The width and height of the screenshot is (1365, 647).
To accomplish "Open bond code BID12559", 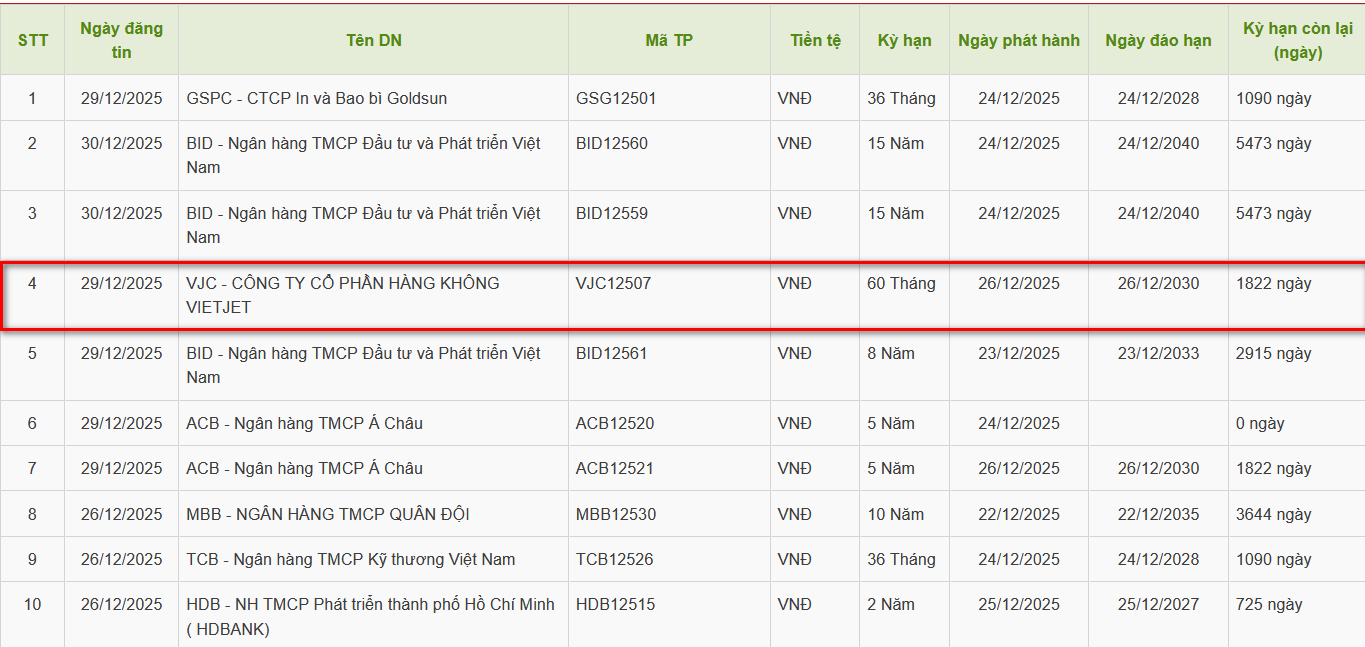I will pyautogui.click(x=612, y=213).
